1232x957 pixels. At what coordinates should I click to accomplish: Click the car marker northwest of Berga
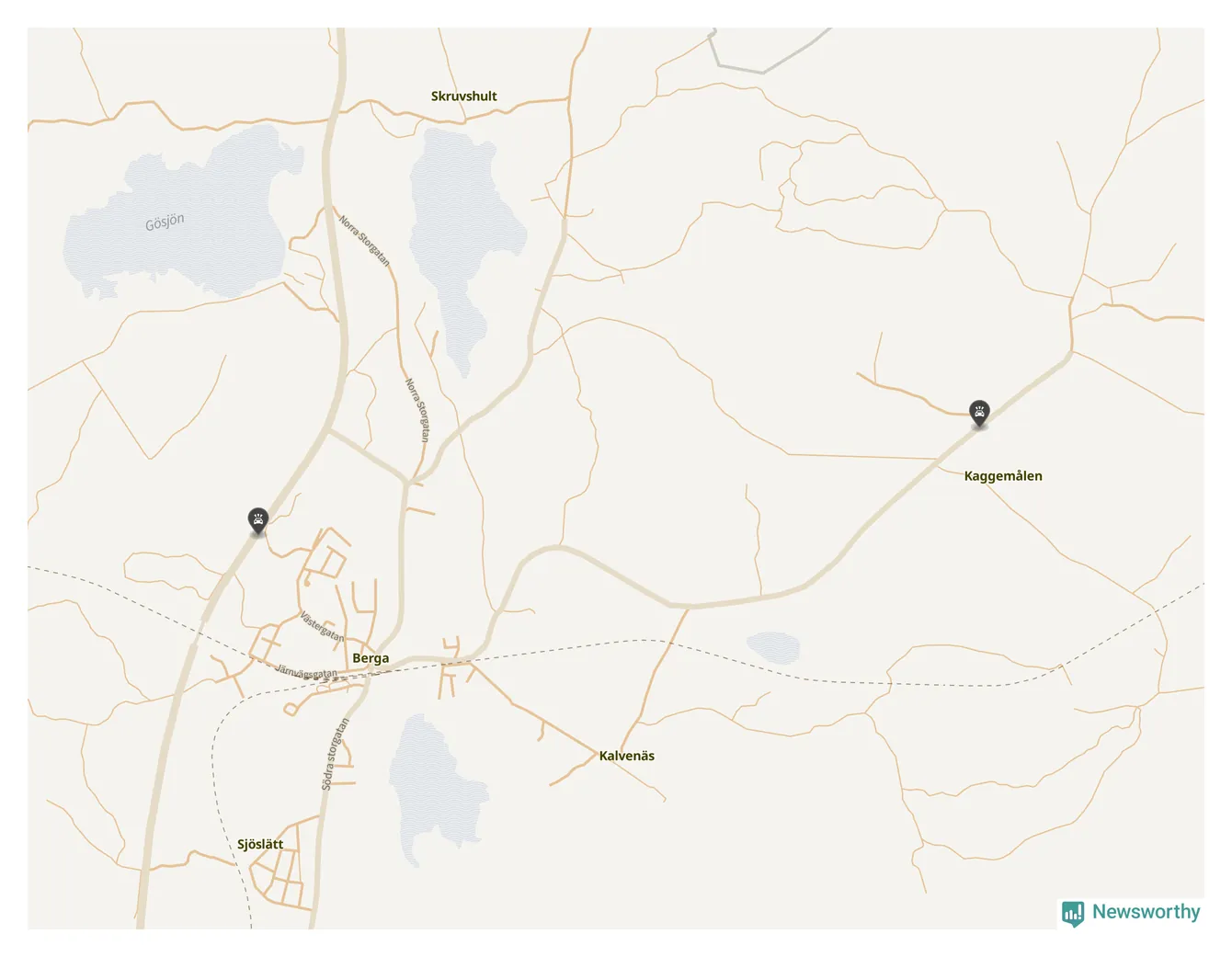pyautogui.click(x=258, y=521)
